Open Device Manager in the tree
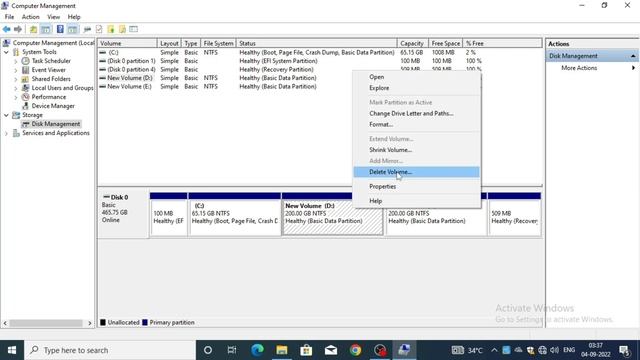The image size is (640, 360). [x=53, y=106]
